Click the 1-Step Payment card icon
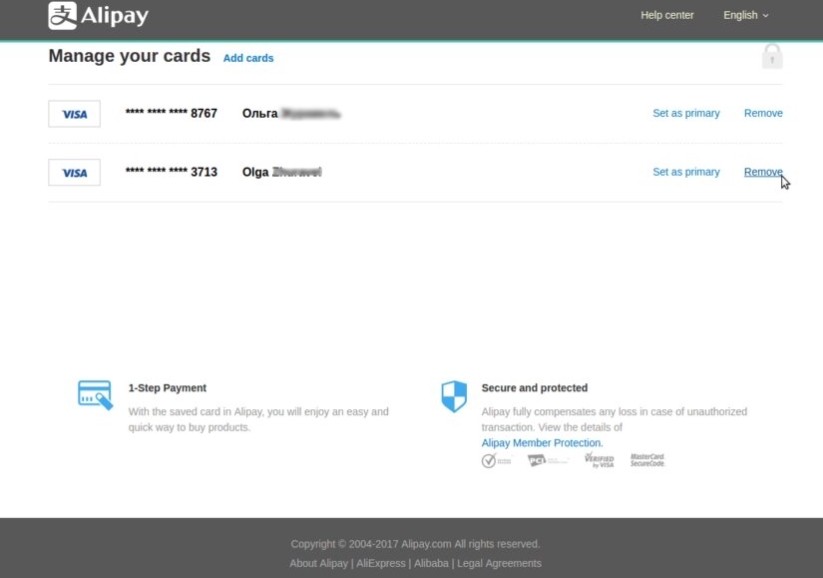This screenshot has height=578, width=823. coord(95,395)
